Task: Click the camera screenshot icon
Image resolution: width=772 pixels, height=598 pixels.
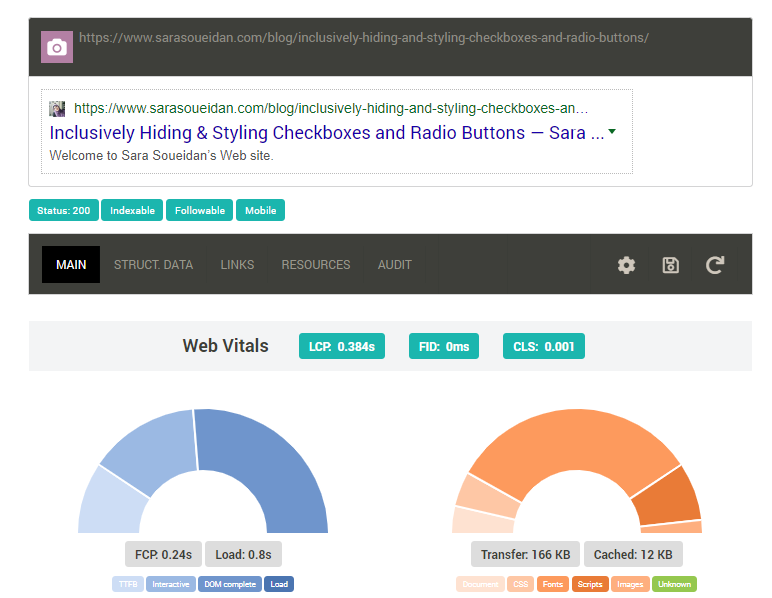Action: coord(57,47)
